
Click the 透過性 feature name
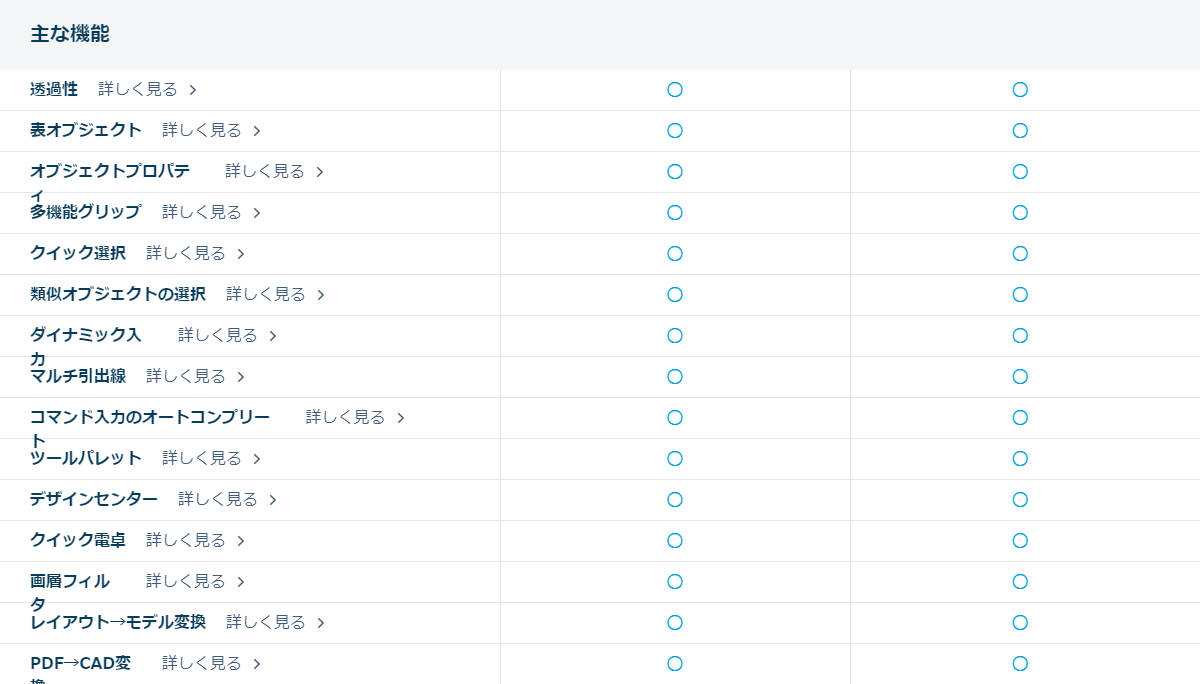[x=54, y=90]
